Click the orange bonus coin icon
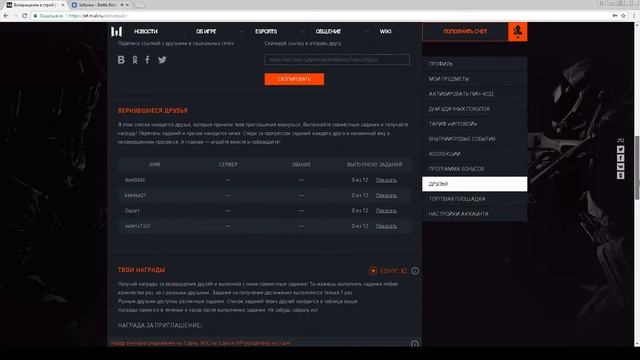Screen dimensions: 640x360 point(373,271)
